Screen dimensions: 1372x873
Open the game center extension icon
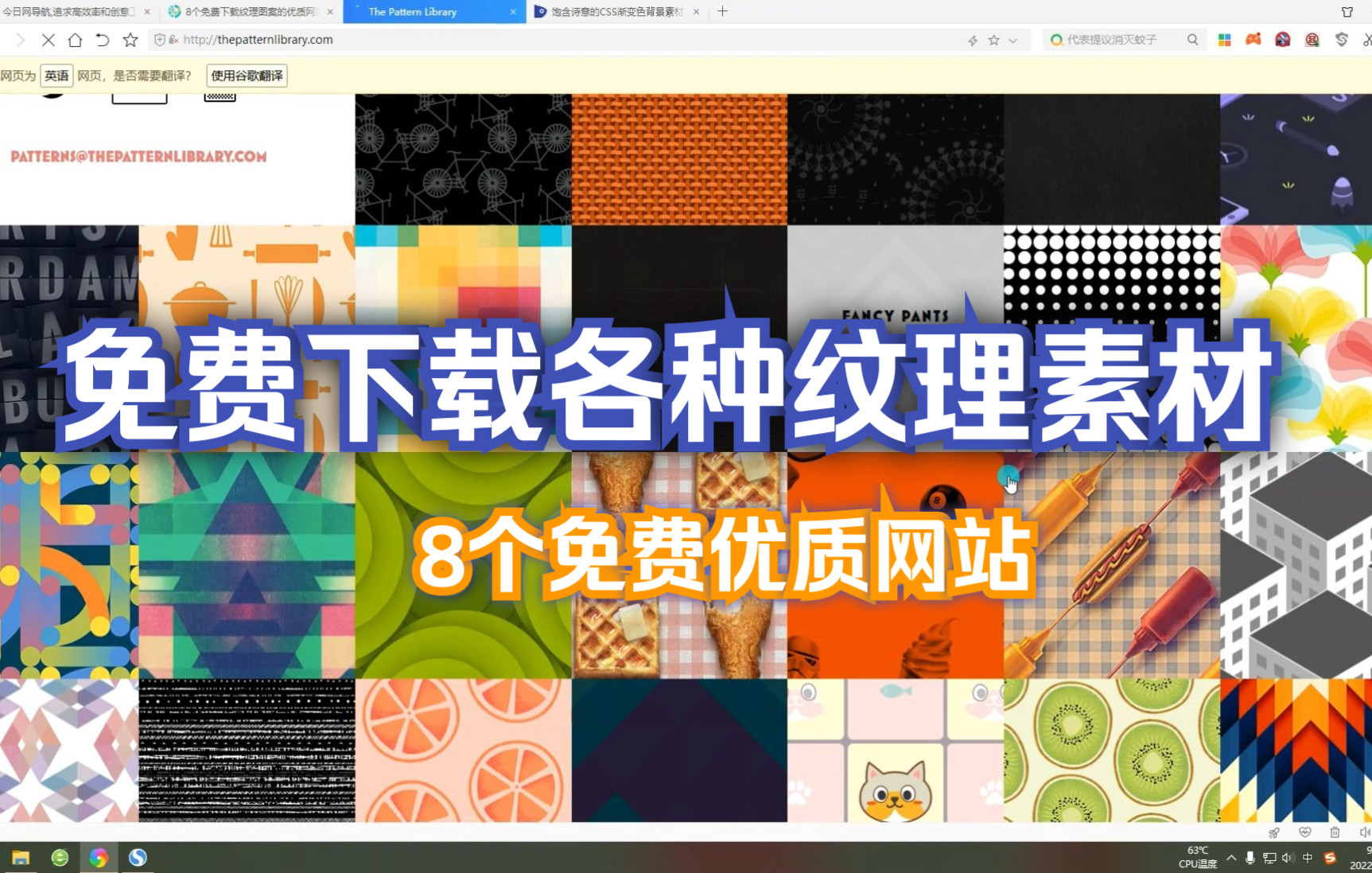(x=1253, y=39)
